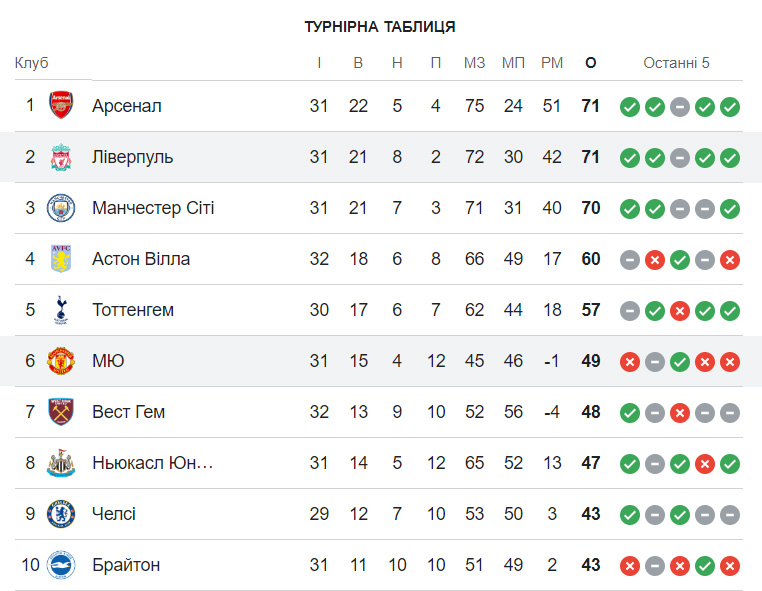Image resolution: width=762 pixels, height=591 pixels.
Task: Open the Ньюкасл Юн… team name
Action: click(152, 463)
